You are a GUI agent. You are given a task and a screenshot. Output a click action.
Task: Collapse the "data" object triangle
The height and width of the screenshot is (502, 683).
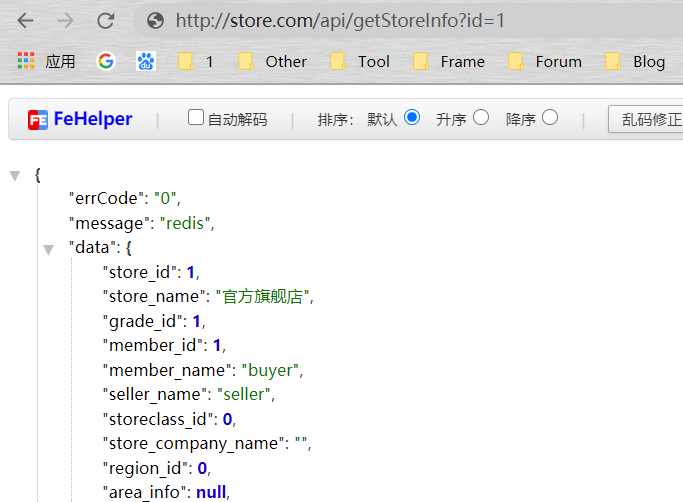click(x=48, y=250)
